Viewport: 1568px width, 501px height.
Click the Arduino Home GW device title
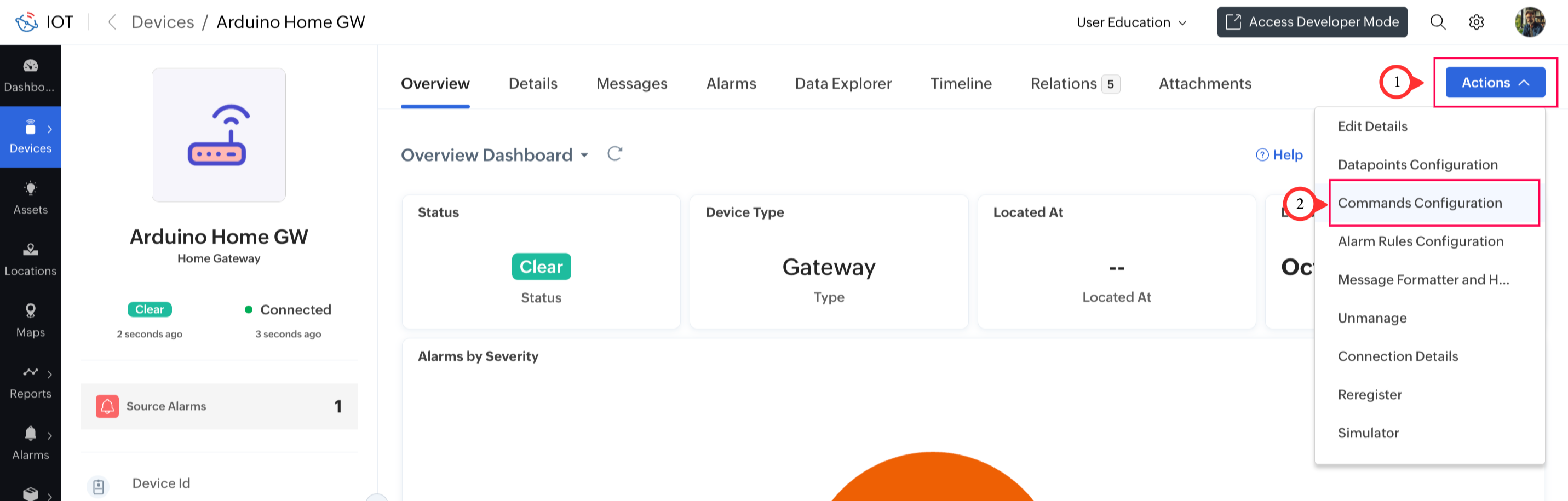(219, 236)
